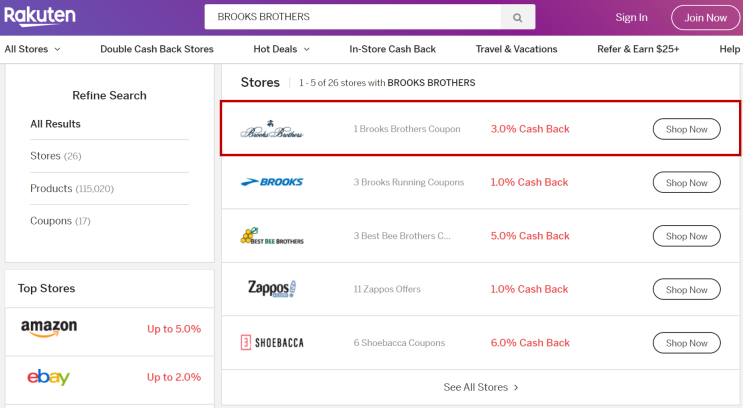Select the Brooks running logo

pos(272,183)
